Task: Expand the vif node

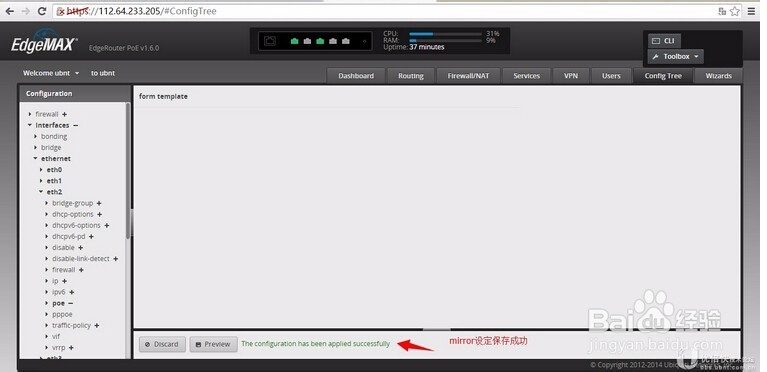Action: pyautogui.click(x=47, y=337)
